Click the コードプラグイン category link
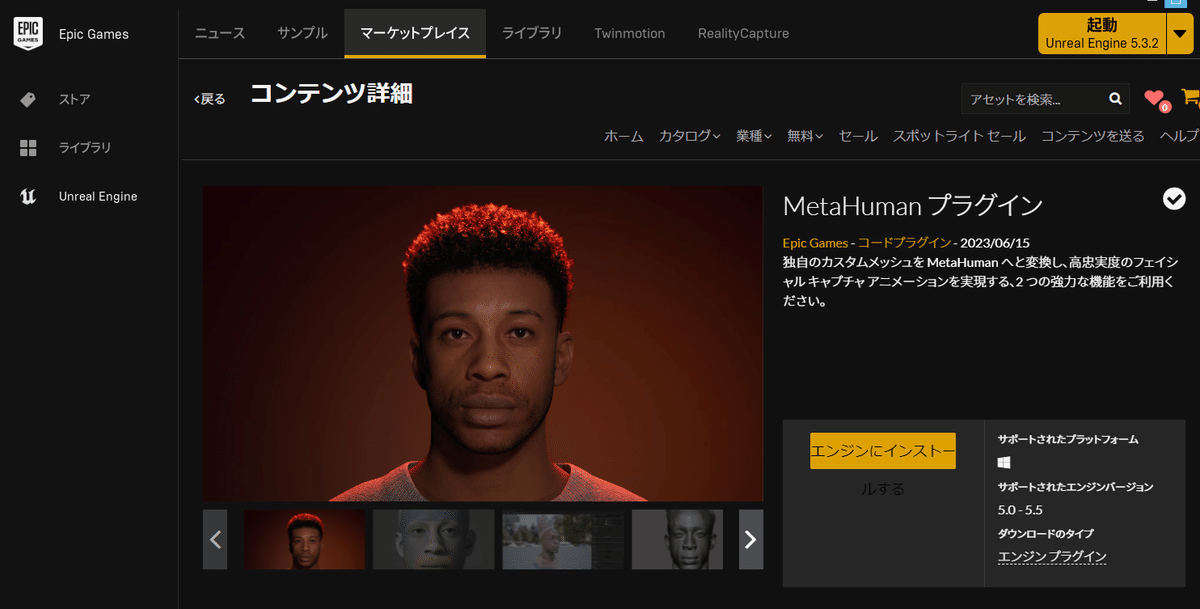1200x609 pixels. click(x=904, y=243)
